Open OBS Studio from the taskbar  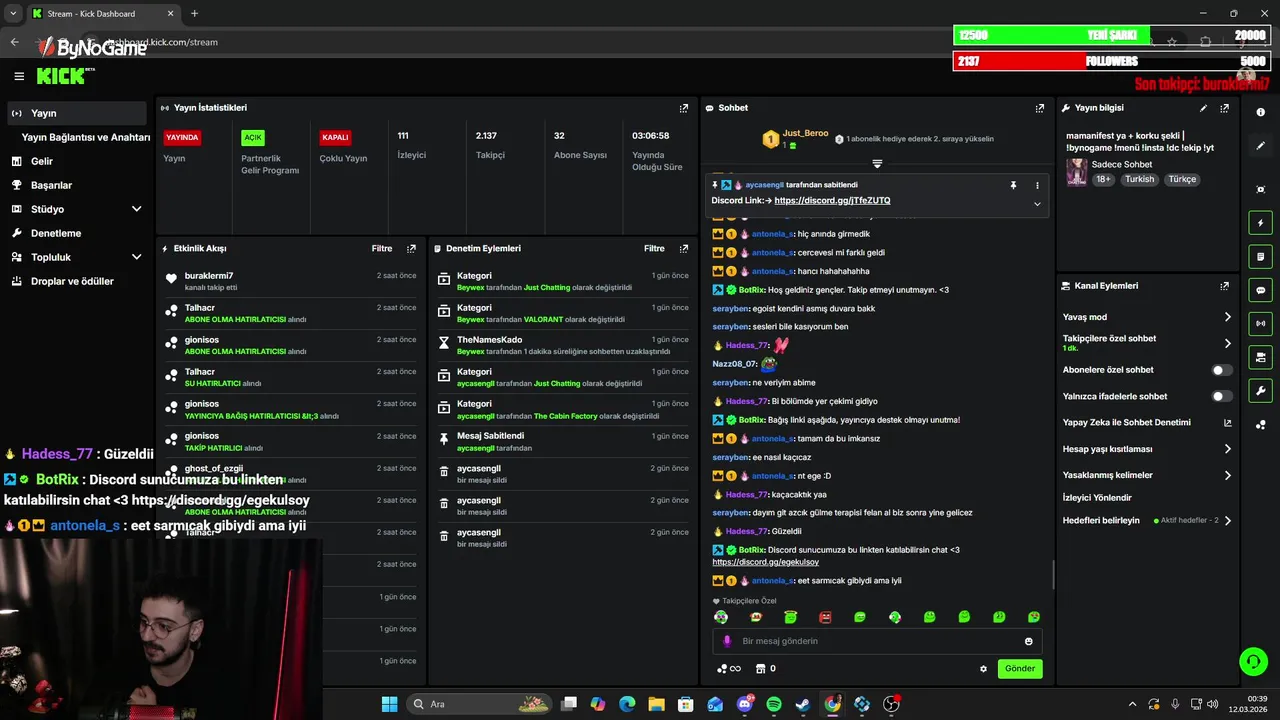pos(891,704)
